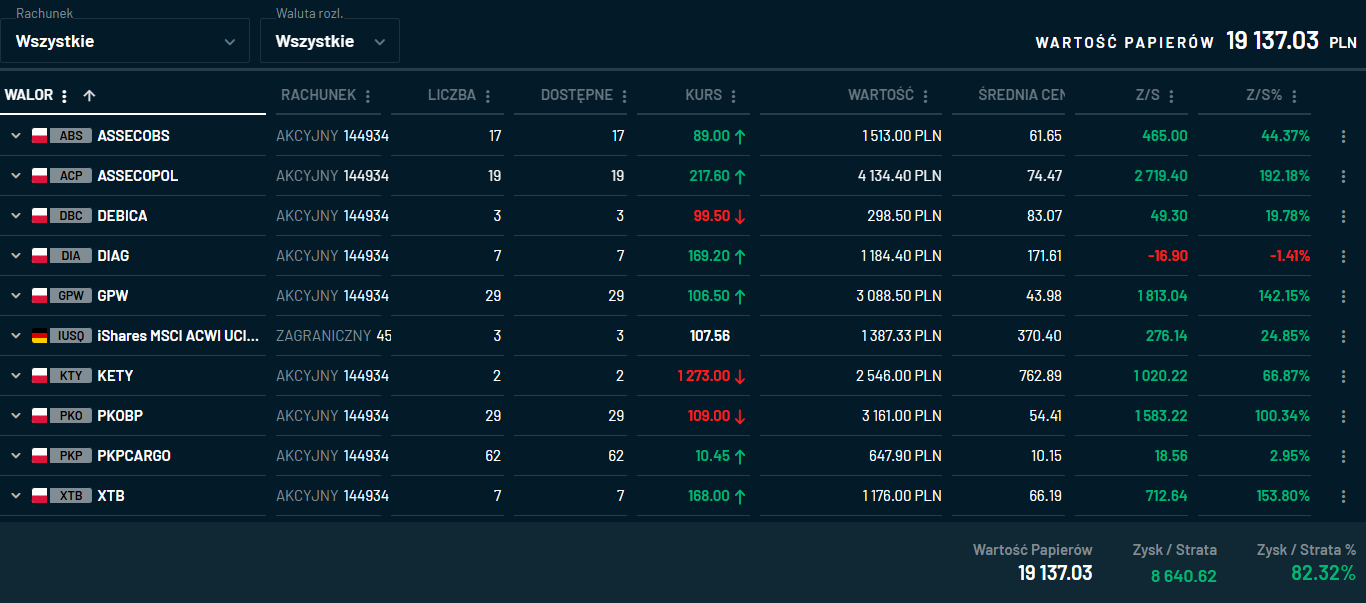Sort by the KURS column header
This screenshot has height=603, width=1366.
[x=704, y=96]
